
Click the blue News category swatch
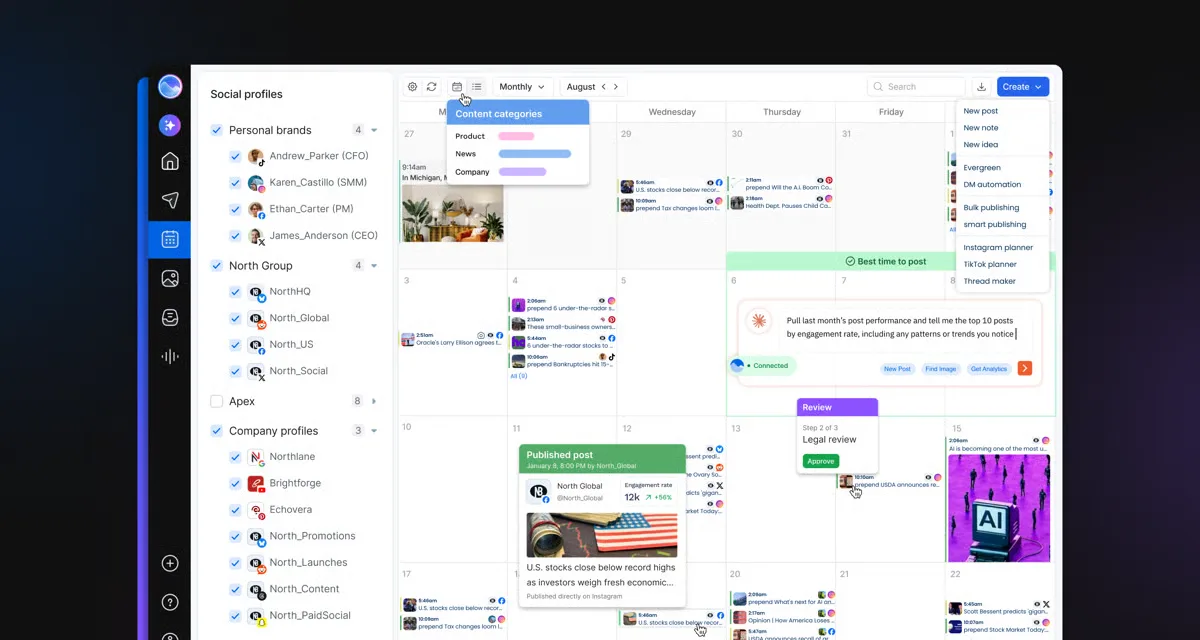pyautogui.click(x=534, y=154)
